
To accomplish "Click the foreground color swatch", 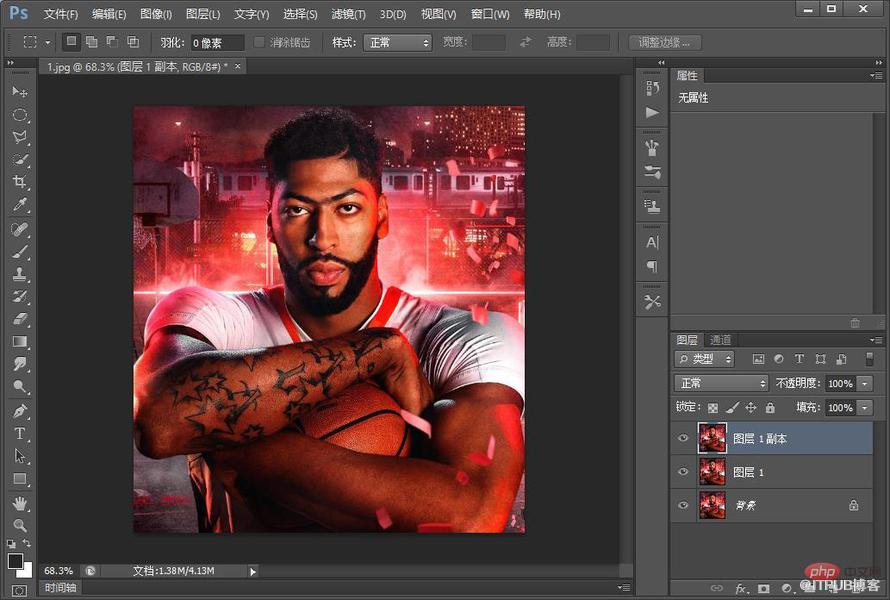I will click(15, 561).
